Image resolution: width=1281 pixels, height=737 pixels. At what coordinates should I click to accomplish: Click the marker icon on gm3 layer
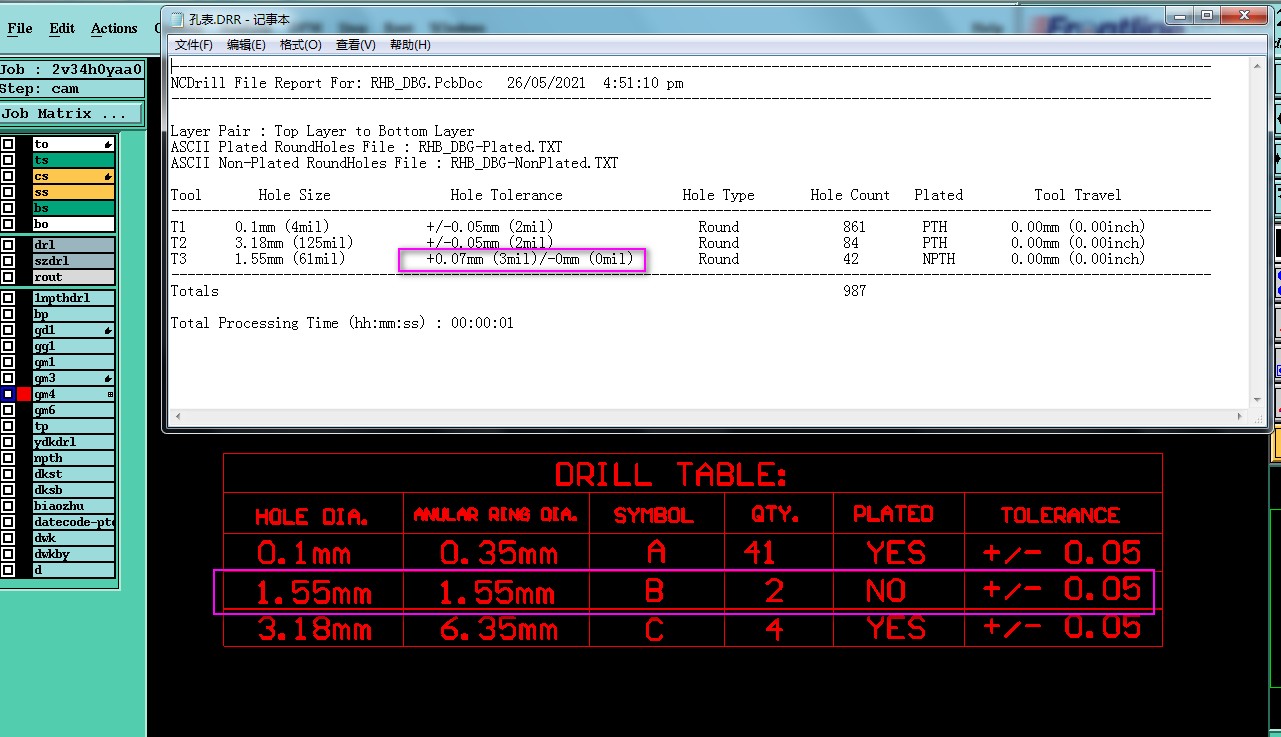(x=108, y=379)
